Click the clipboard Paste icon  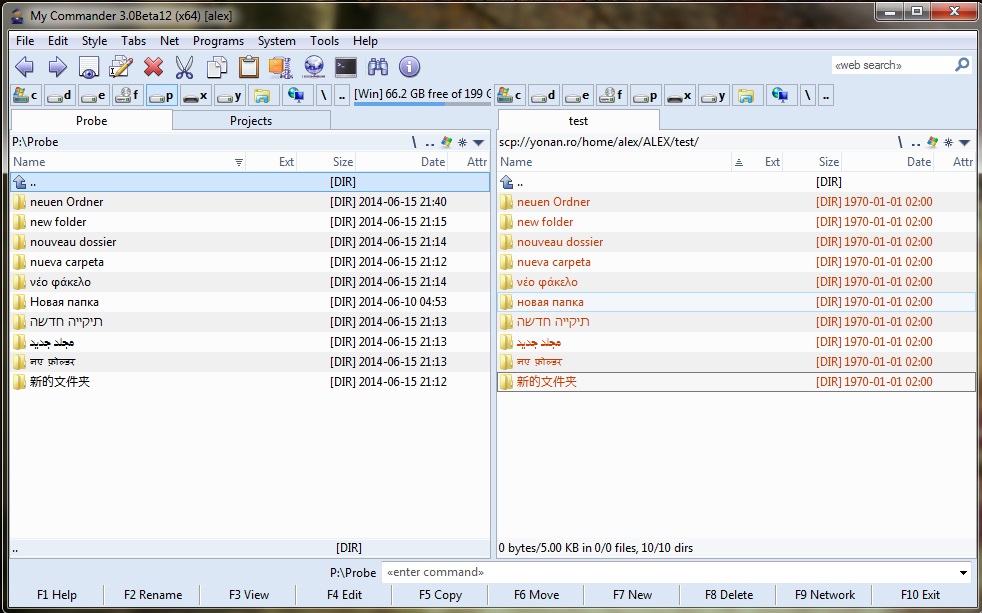click(x=249, y=67)
